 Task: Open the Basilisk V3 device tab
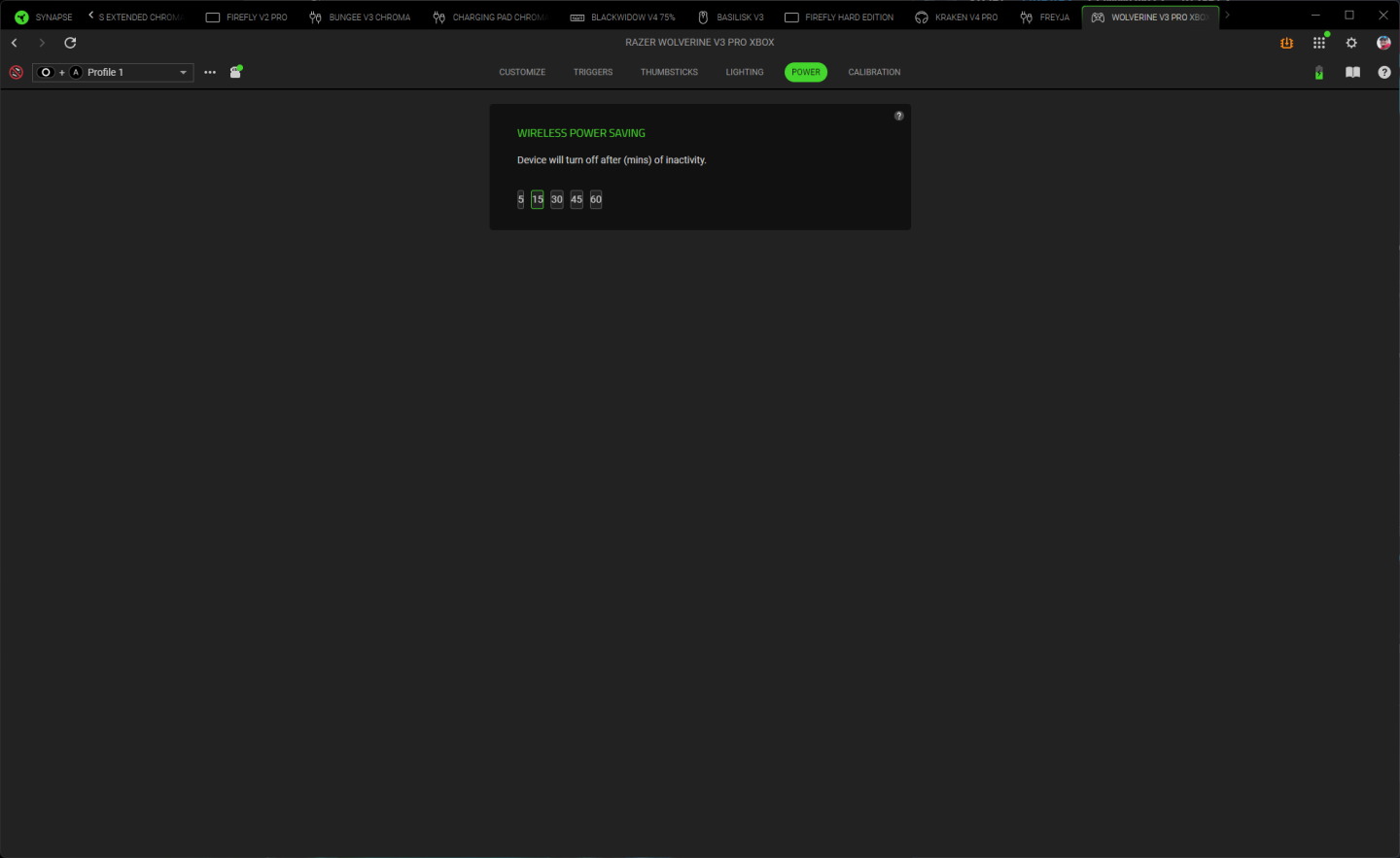point(731,17)
